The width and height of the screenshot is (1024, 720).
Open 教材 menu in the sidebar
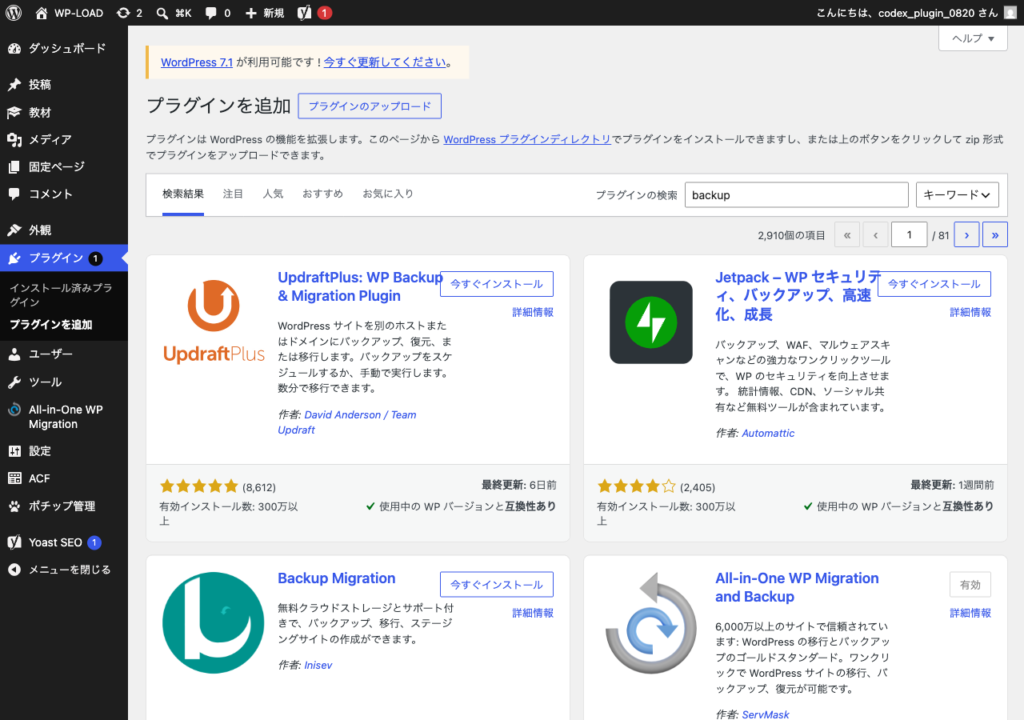pyautogui.click(x=64, y=112)
